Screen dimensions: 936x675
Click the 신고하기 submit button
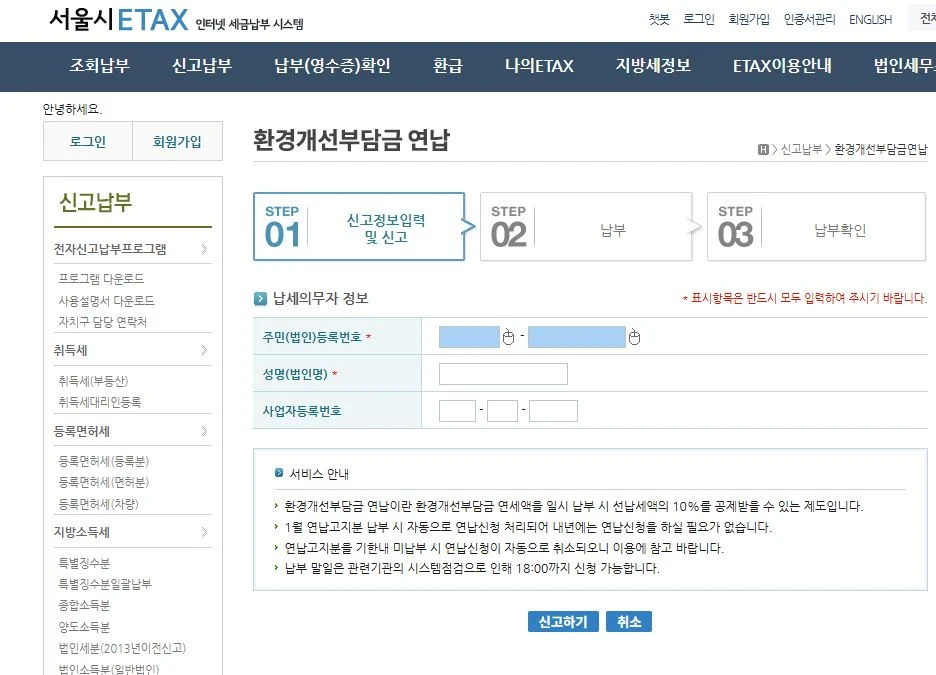[563, 621]
